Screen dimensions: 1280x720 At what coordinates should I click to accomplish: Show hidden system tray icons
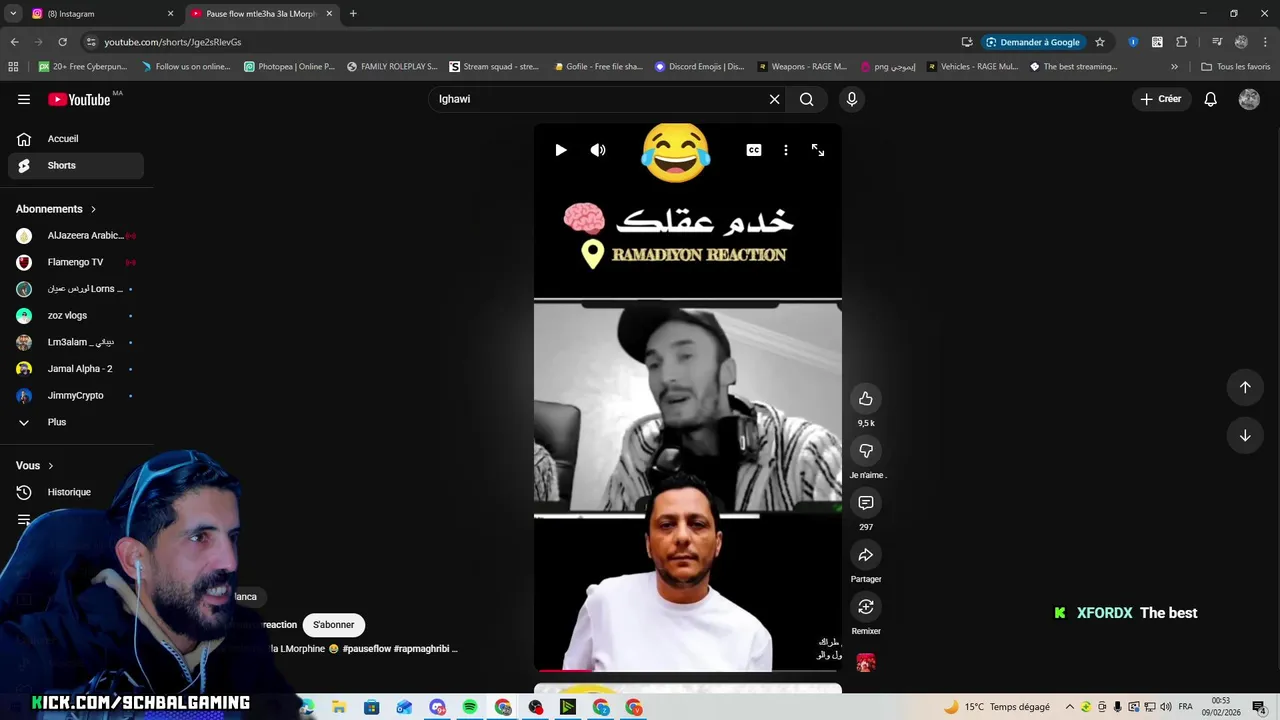point(1069,707)
